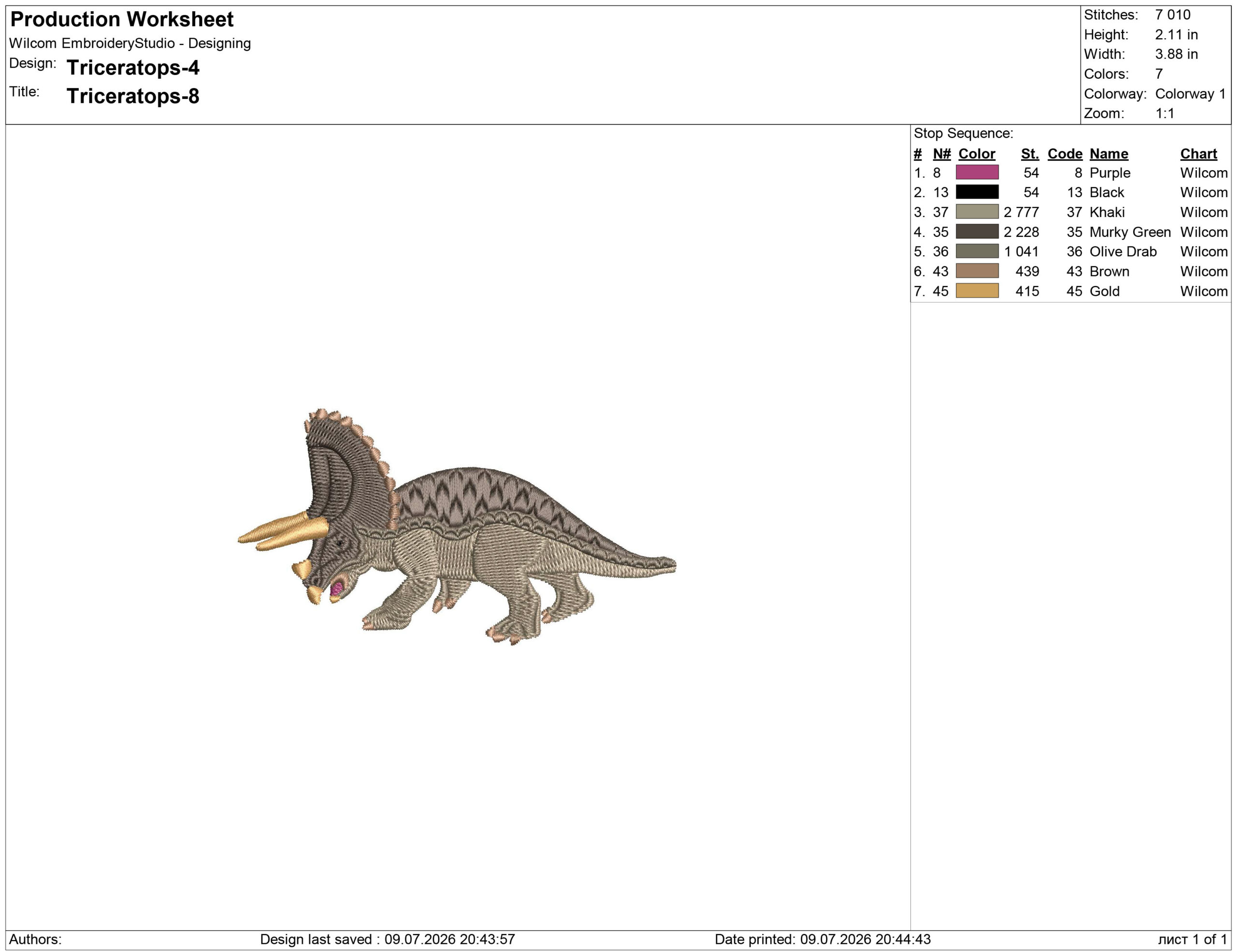The width and height of the screenshot is (1237, 952).
Task: Click the 'Colorway 1' value
Action: click(x=1190, y=93)
